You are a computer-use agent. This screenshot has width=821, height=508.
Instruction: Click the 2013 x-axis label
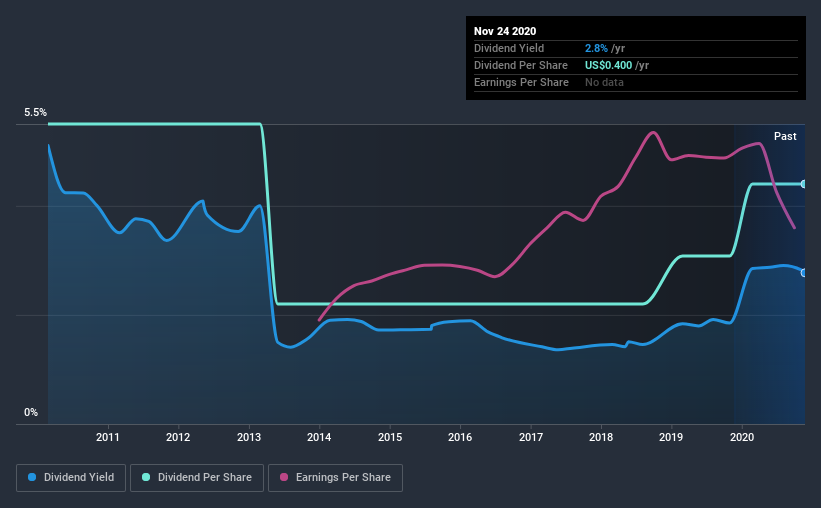pyautogui.click(x=249, y=437)
